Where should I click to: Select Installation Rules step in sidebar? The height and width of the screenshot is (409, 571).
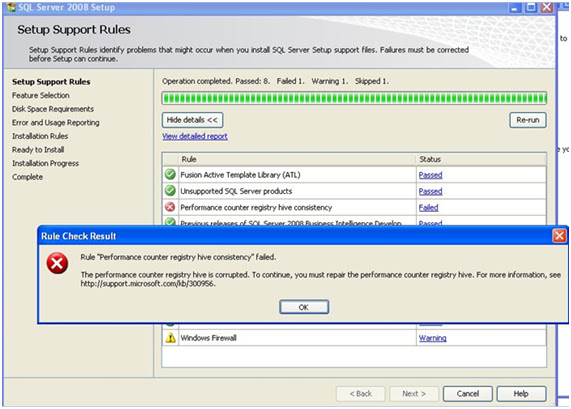coord(40,136)
